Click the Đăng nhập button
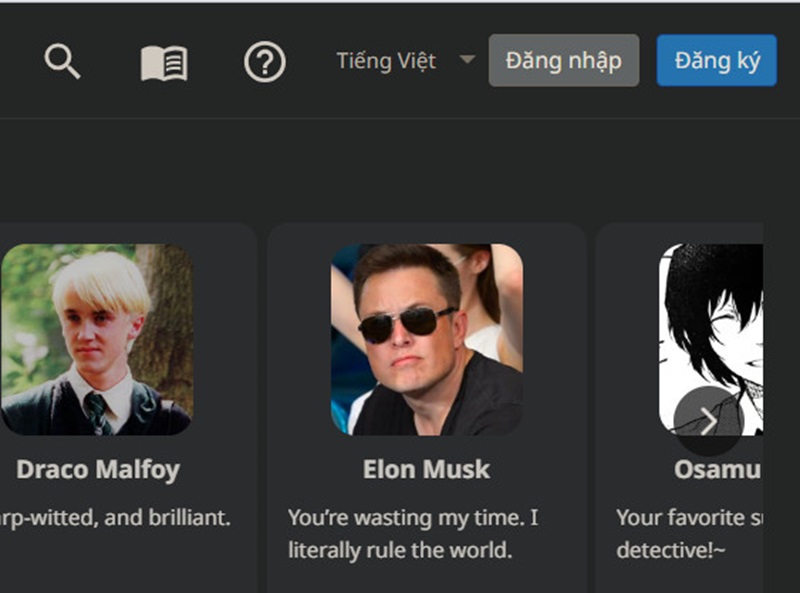 coord(563,60)
